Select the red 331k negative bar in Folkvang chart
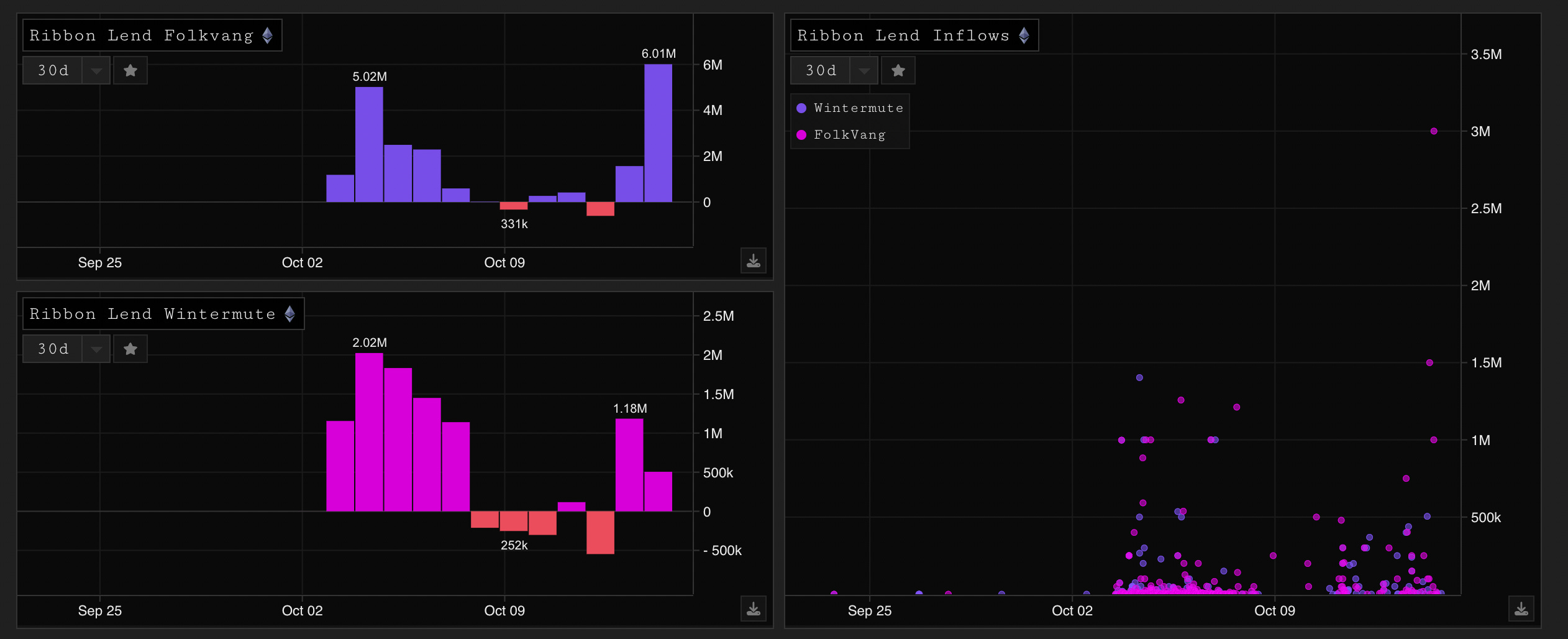This screenshot has height=639, width=1568. [514, 206]
